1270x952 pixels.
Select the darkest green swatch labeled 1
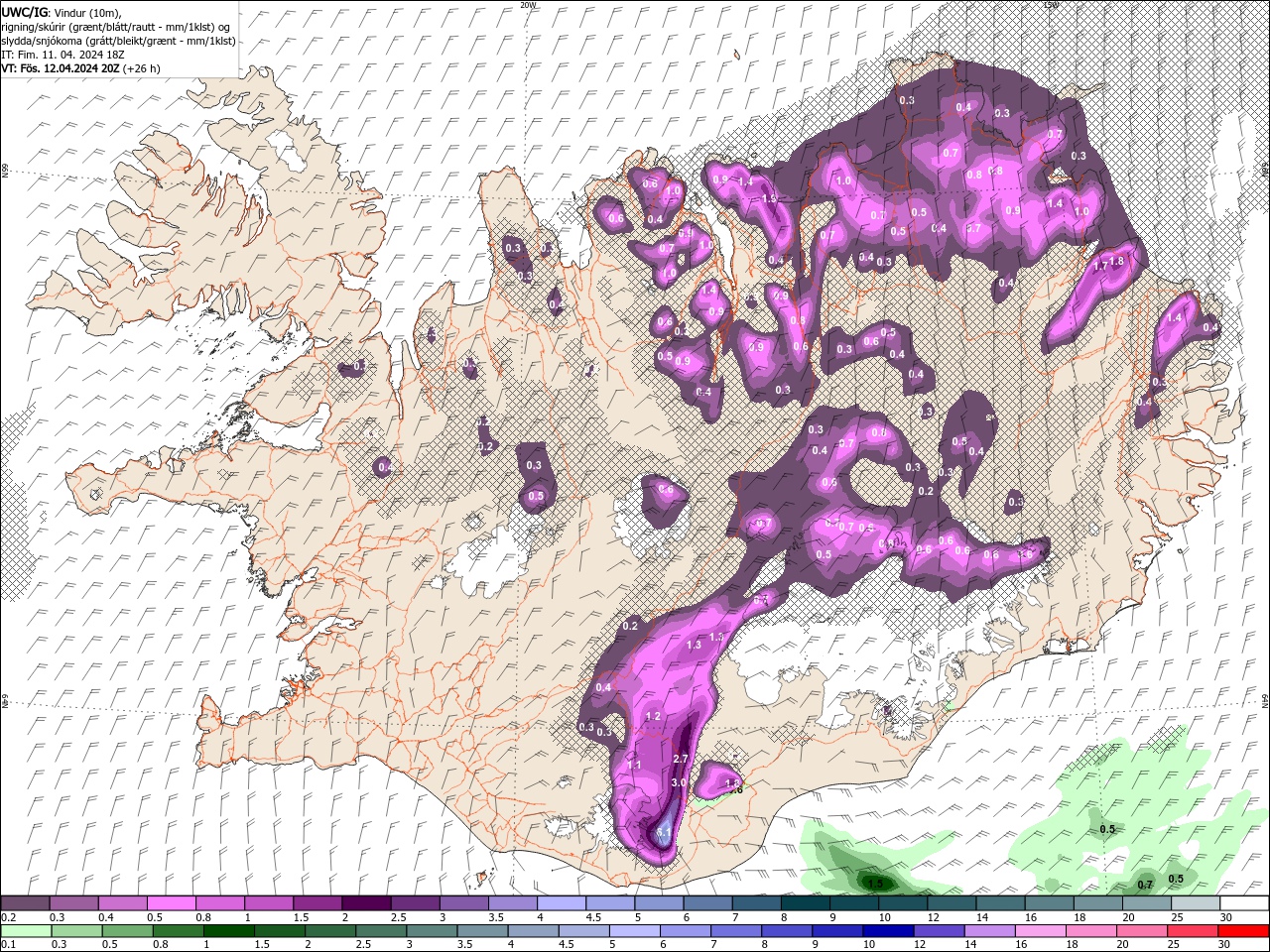pos(228,930)
